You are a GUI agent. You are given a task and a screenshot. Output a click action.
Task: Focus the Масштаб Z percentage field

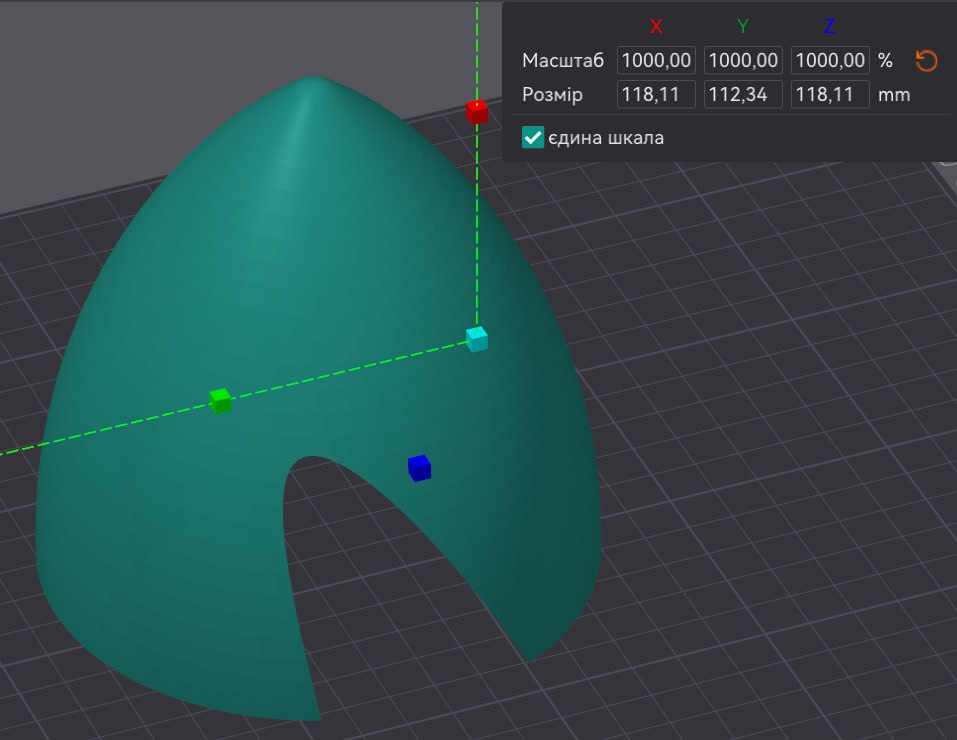click(829, 61)
